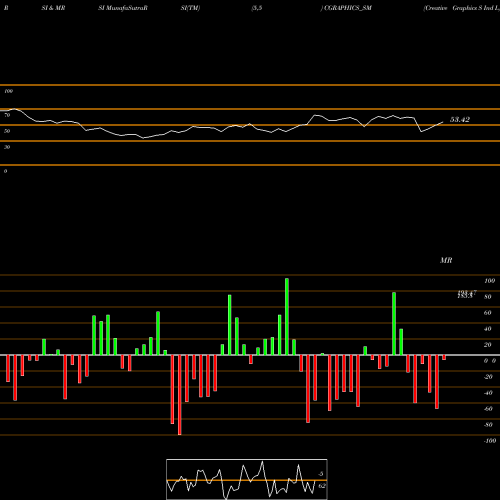Click the 'SI MunafaSutraR' header text
The image size is (500, 500).
pos(123,8)
